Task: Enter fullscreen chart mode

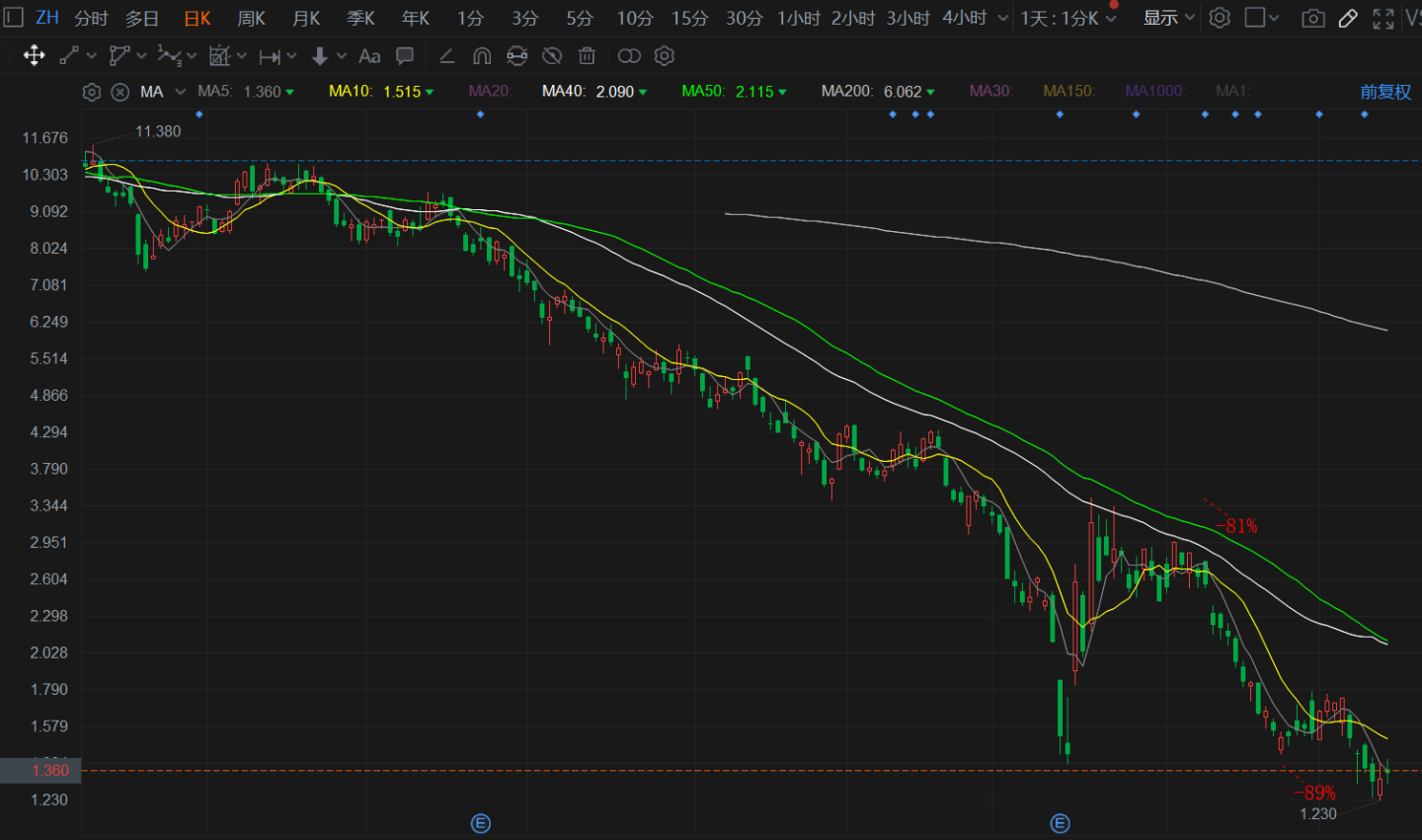Action: click(x=1383, y=18)
